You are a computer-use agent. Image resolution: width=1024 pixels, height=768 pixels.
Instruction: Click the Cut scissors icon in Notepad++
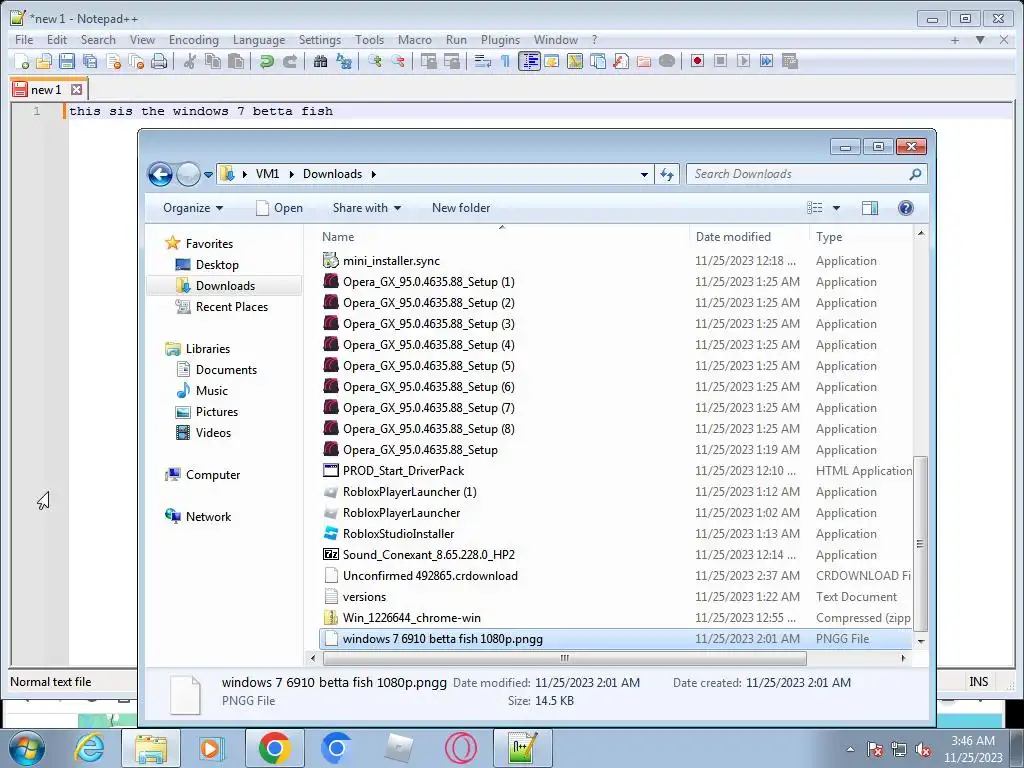click(189, 61)
